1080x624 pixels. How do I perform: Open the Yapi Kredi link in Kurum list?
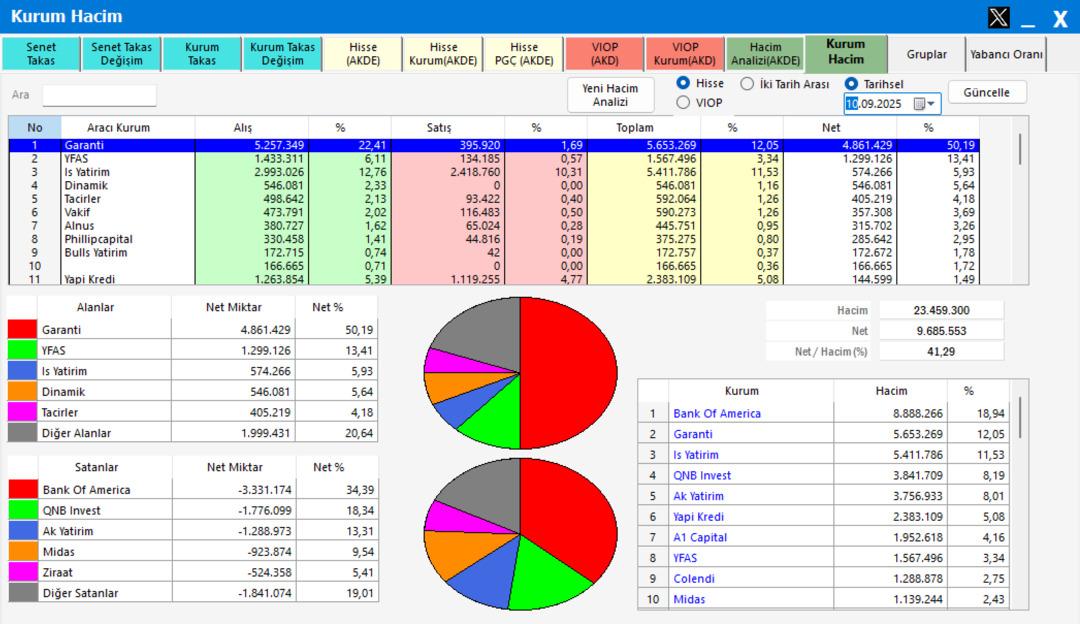coord(698,517)
